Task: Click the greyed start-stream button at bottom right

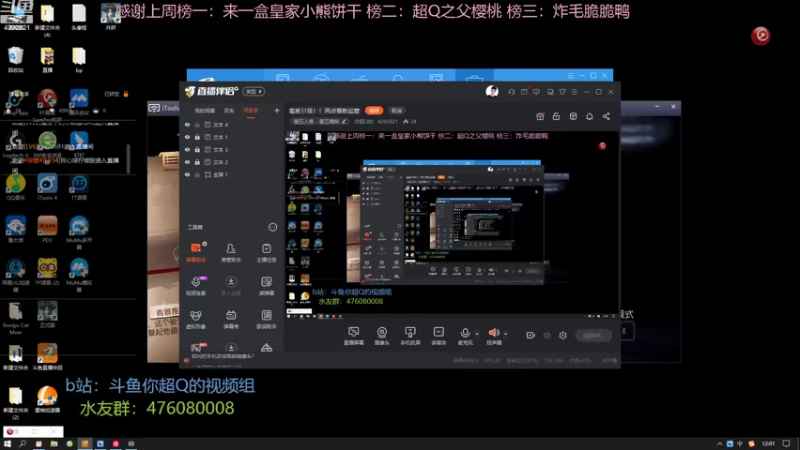Action: point(593,335)
